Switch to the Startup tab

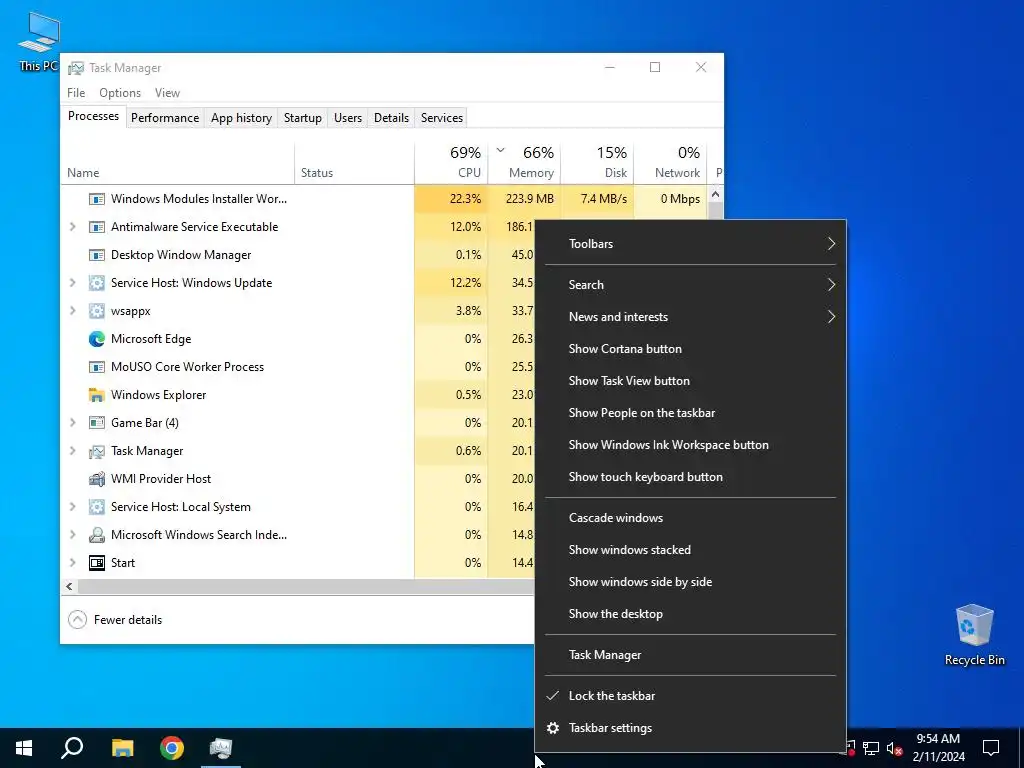(302, 118)
